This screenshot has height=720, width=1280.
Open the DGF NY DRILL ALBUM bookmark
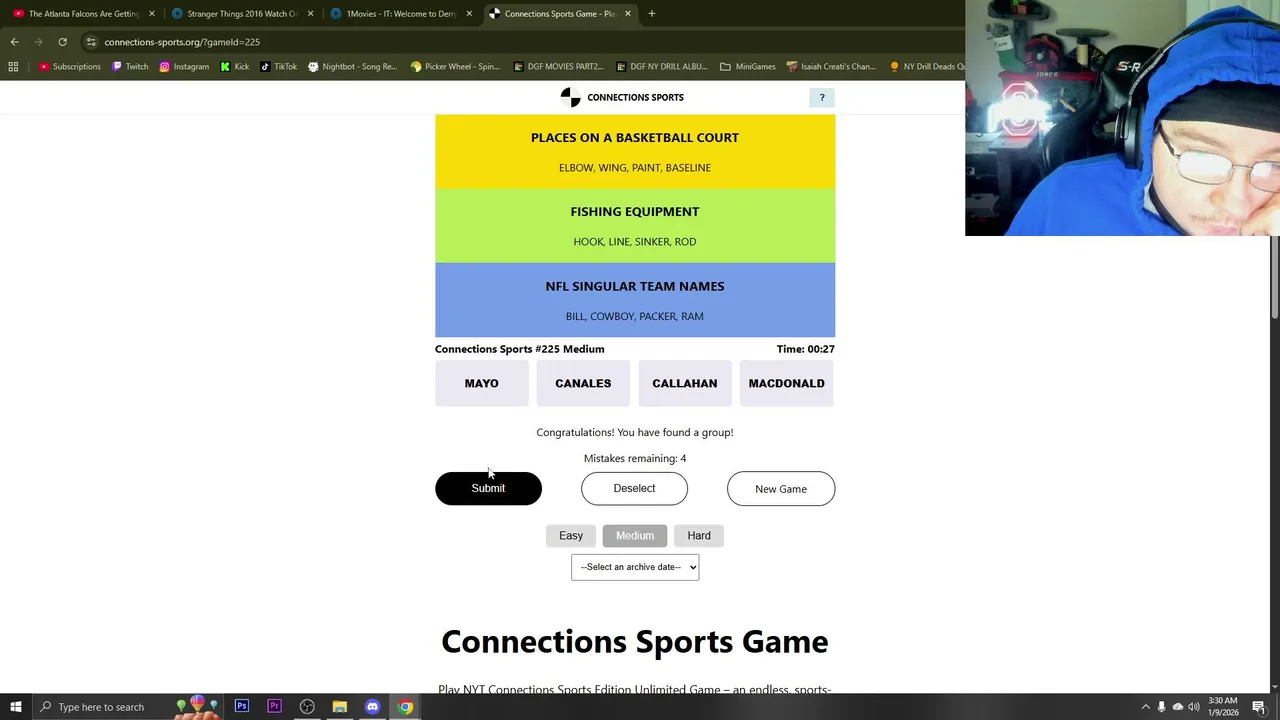tap(662, 67)
